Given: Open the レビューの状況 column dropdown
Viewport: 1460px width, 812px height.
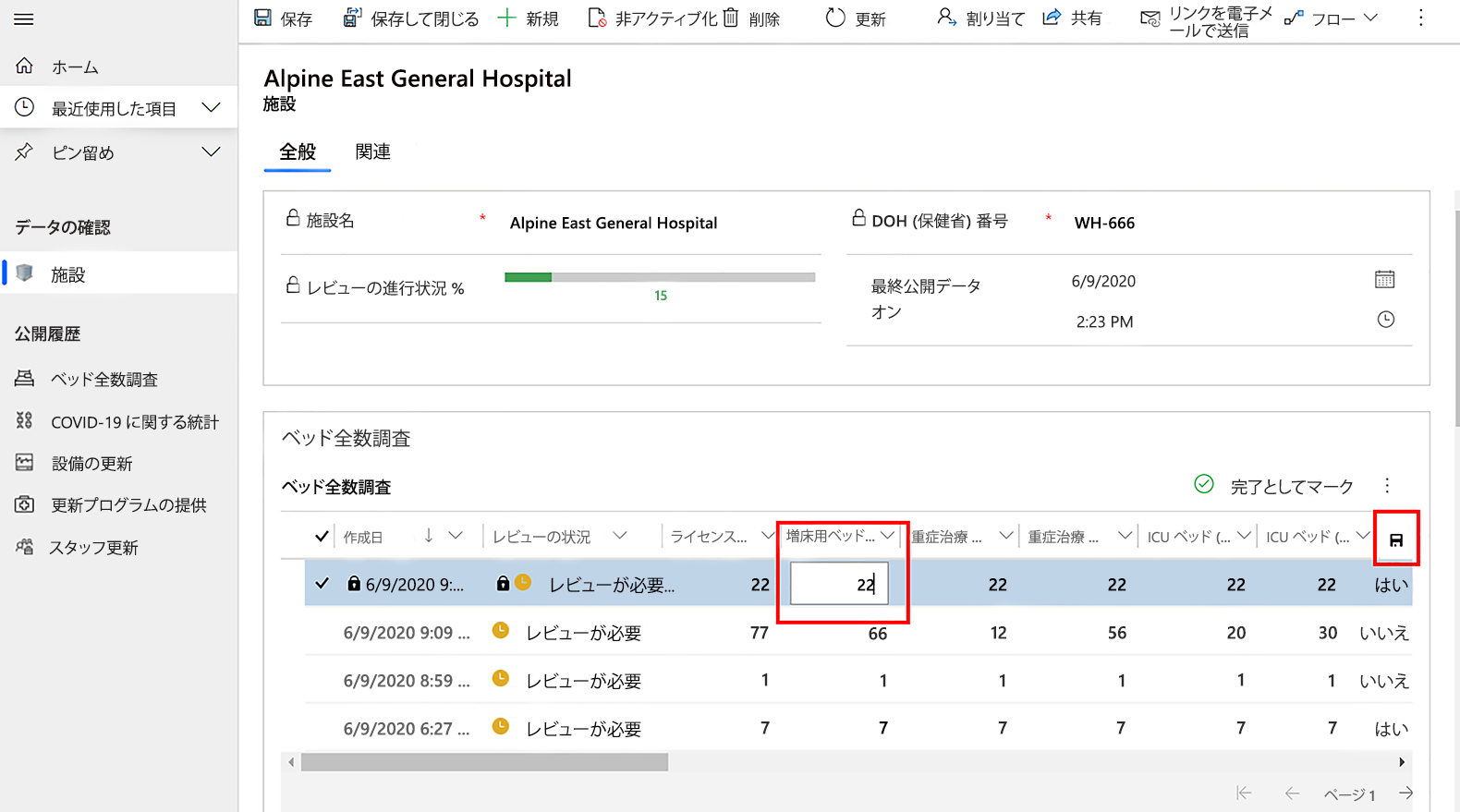Looking at the screenshot, I should pos(620,536).
